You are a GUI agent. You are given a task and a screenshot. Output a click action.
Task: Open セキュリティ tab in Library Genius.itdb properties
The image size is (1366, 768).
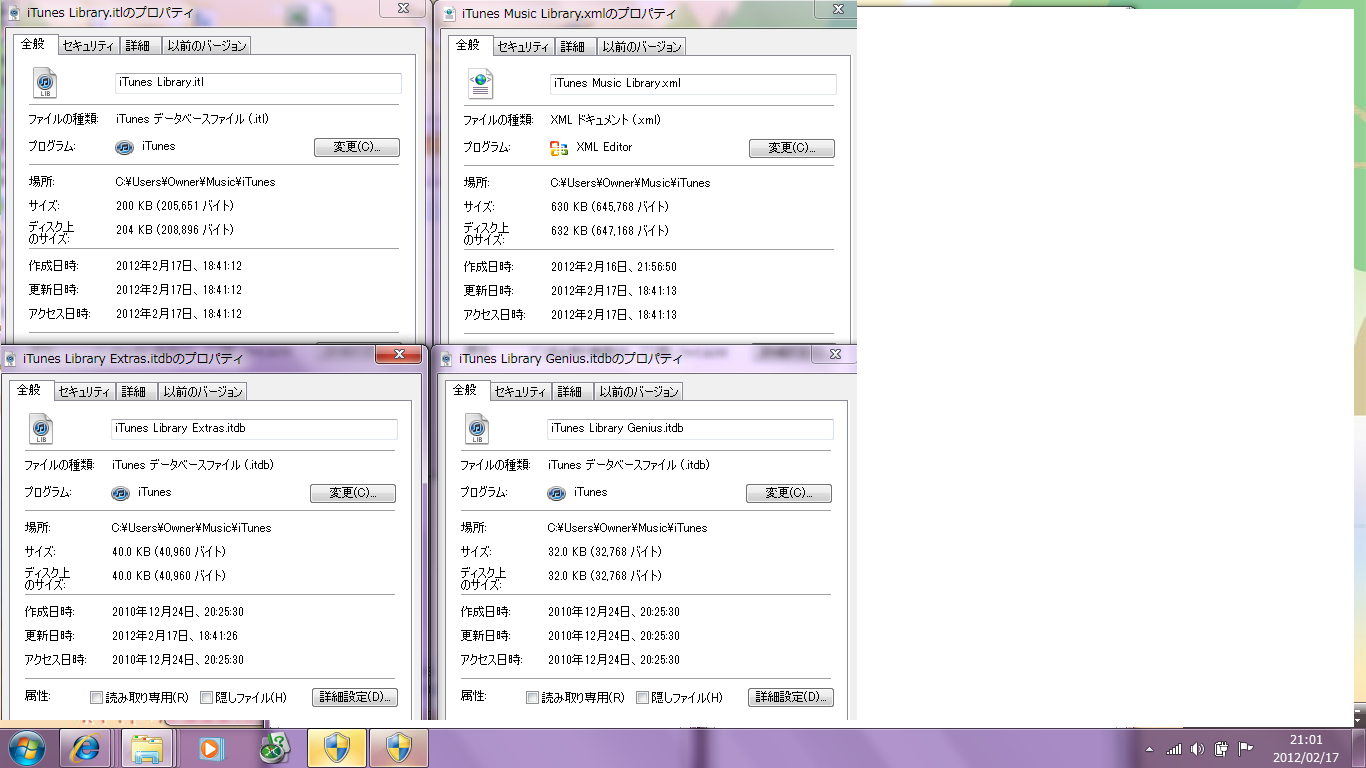tap(520, 392)
